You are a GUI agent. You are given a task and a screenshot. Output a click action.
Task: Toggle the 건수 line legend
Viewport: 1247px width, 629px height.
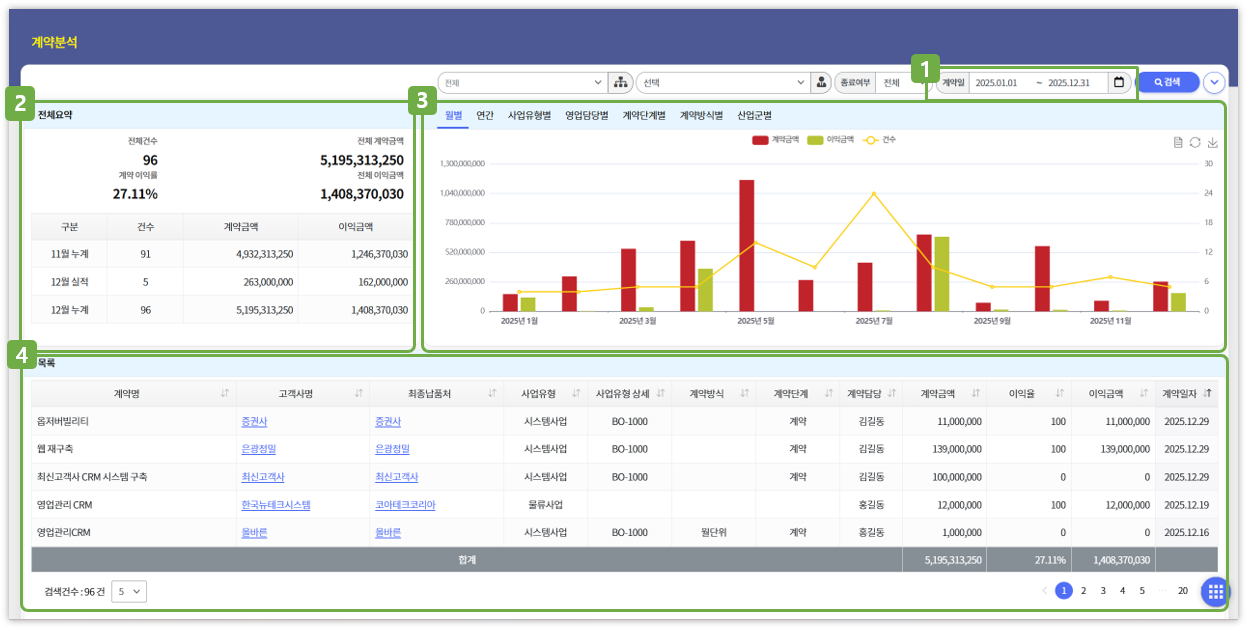click(x=879, y=140)
